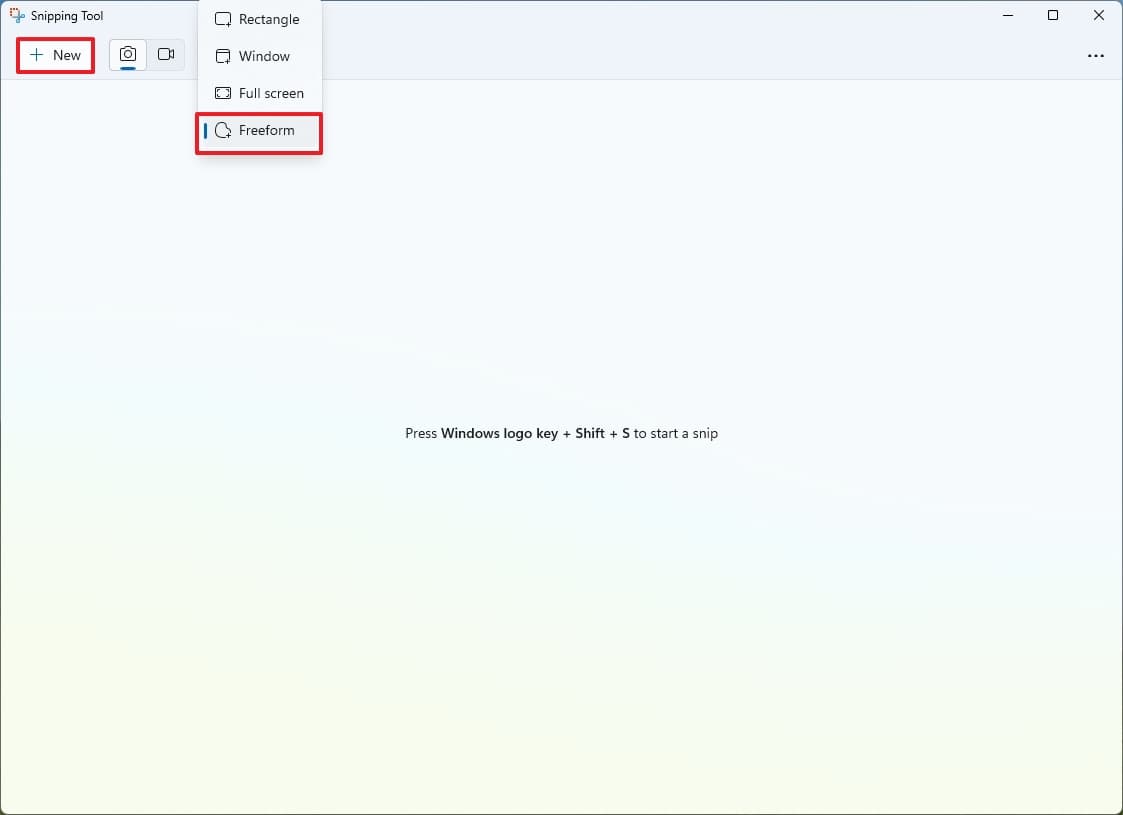Open the three-dot See more menu

pos(1095,56)
